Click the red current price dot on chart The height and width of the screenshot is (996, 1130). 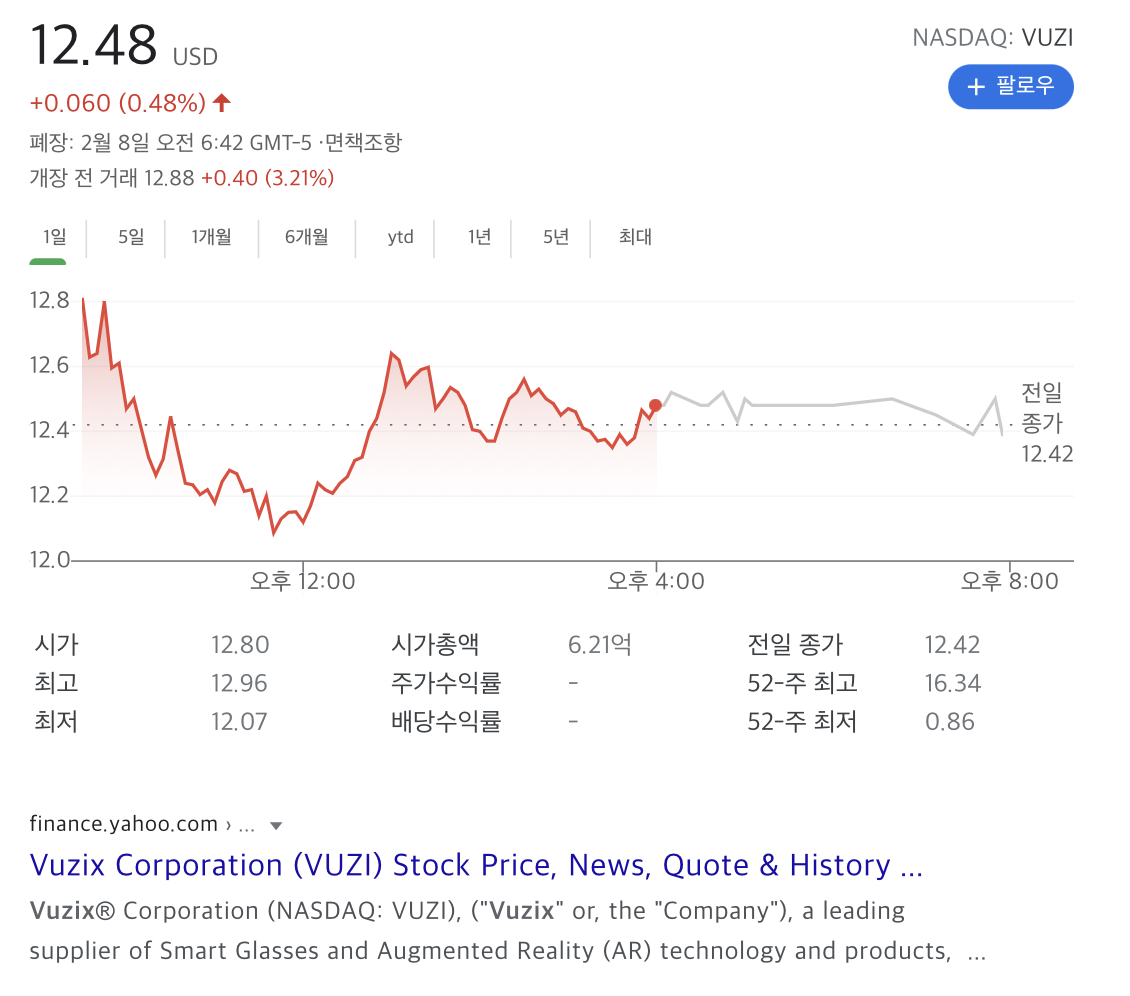click(x=655, y=405)
